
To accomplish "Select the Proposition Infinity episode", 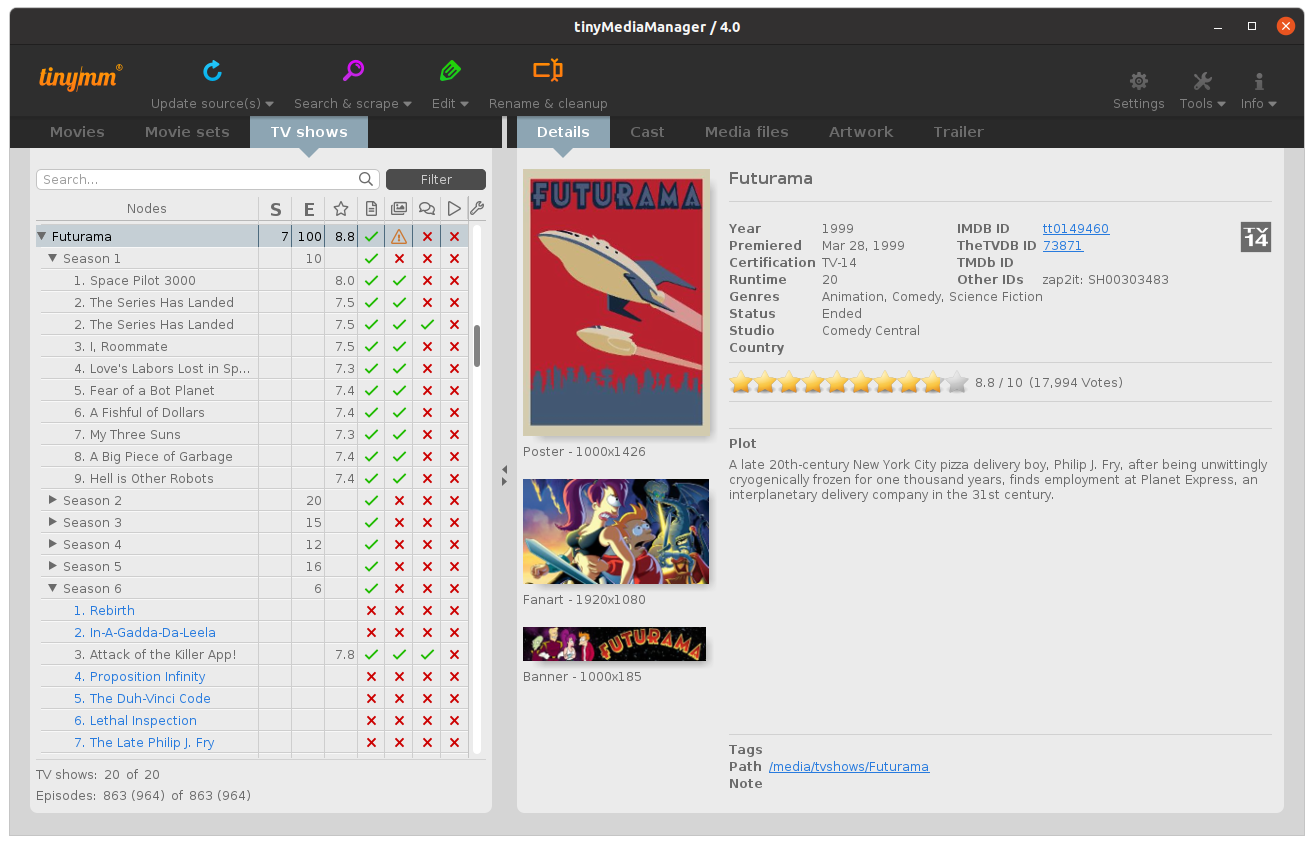I will tap(147, 677).
